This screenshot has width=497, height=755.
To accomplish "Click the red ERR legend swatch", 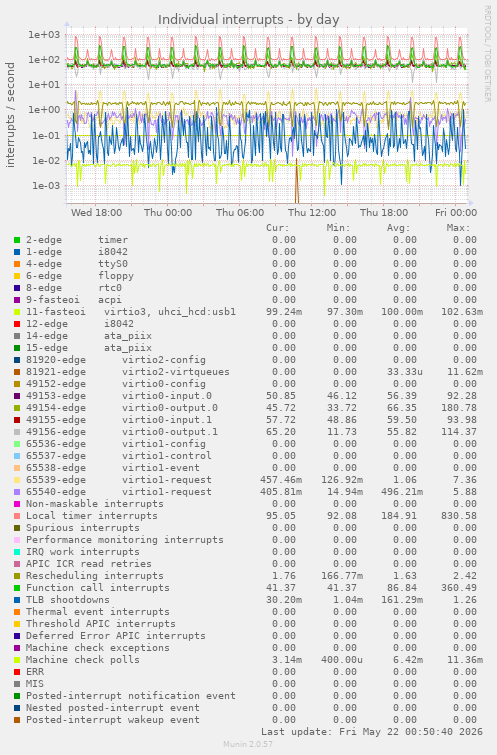I will click(17, 672).
